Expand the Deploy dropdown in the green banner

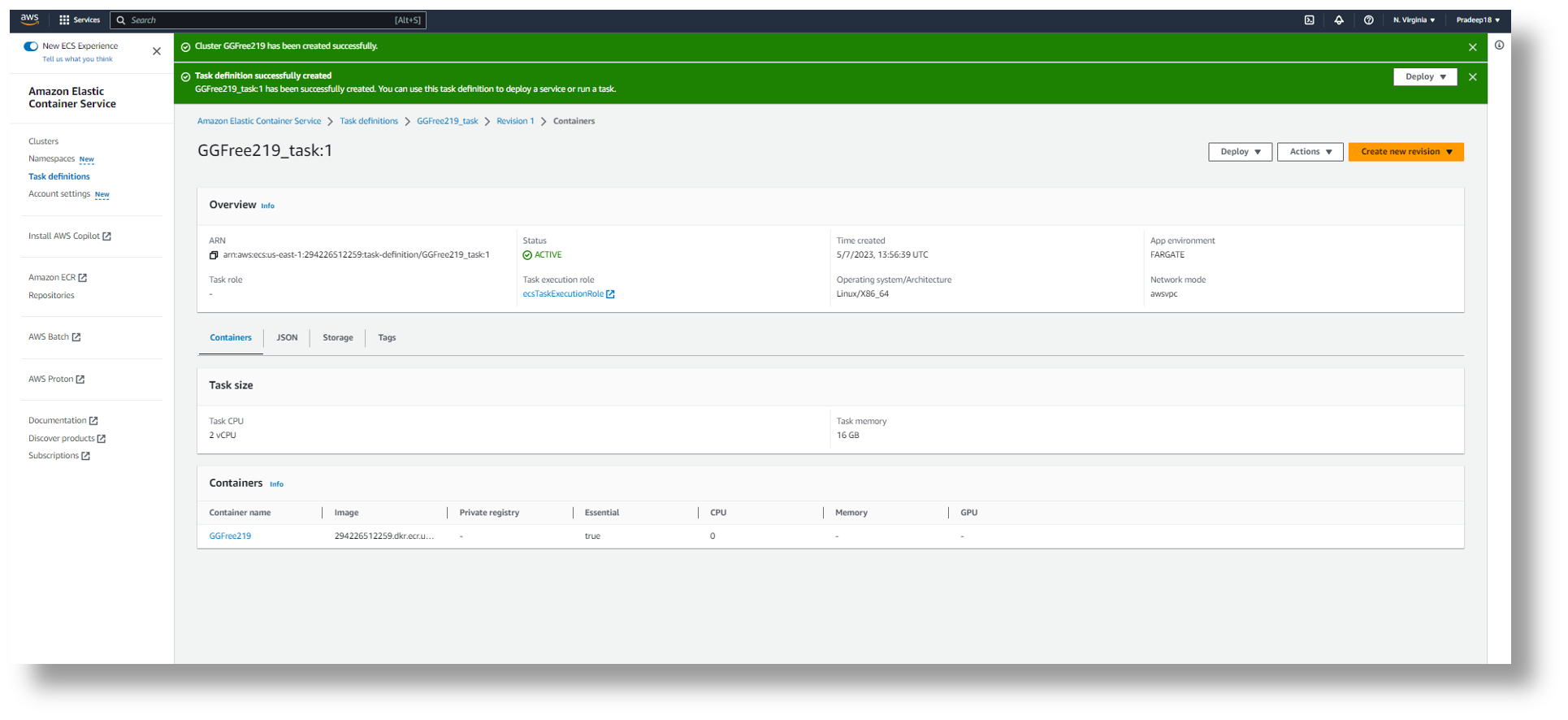(x=1426, y=77)
